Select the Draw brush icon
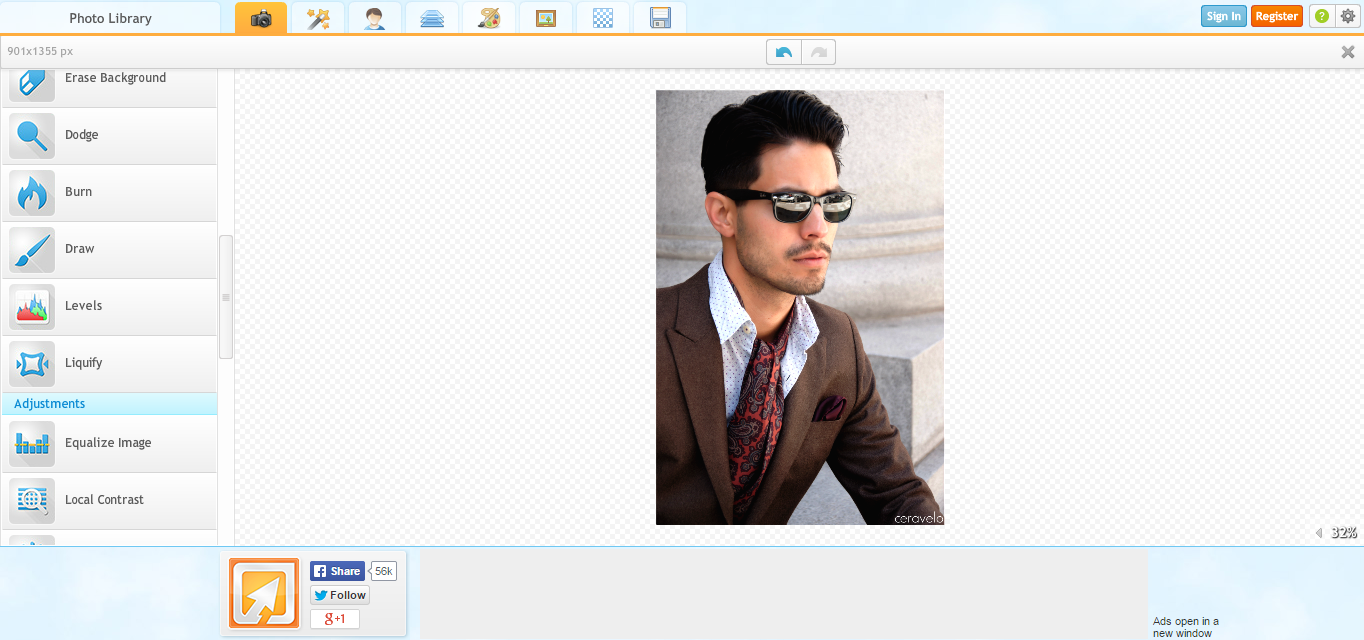1364x640 pixels. pos(32,250)
